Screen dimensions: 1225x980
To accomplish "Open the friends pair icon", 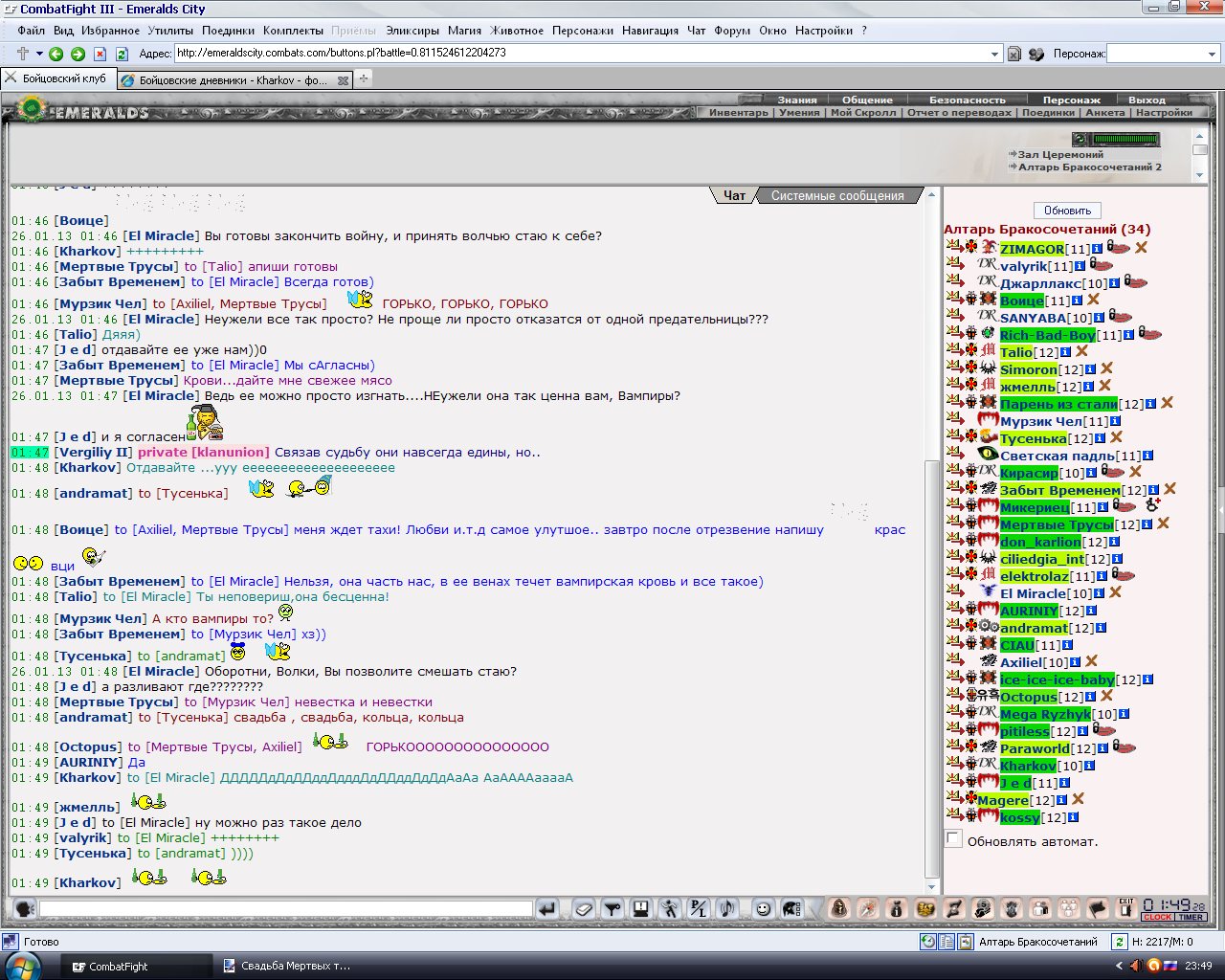I will pos(1040,908).
